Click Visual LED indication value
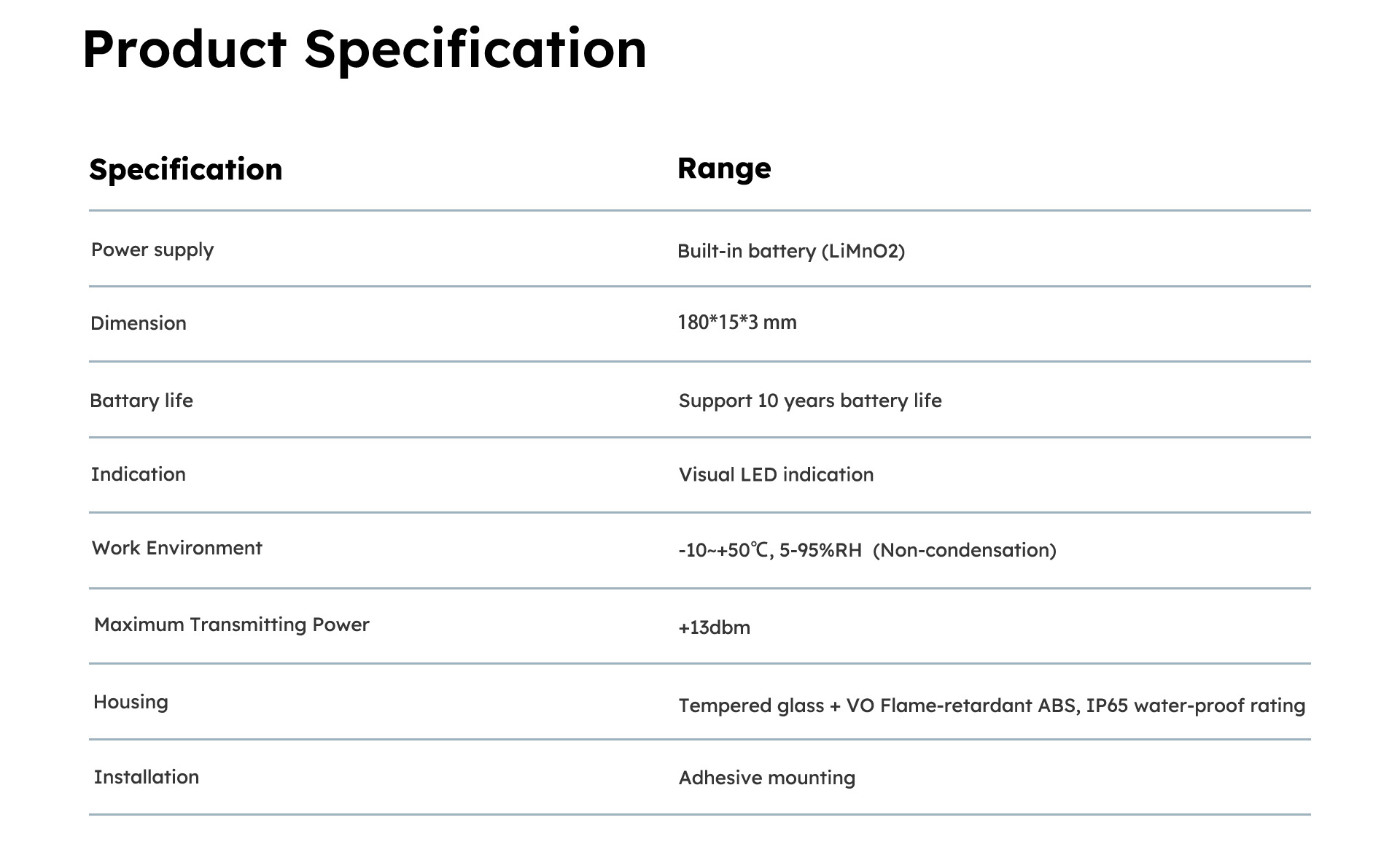The image size is (1400, 847). point(776,475)
